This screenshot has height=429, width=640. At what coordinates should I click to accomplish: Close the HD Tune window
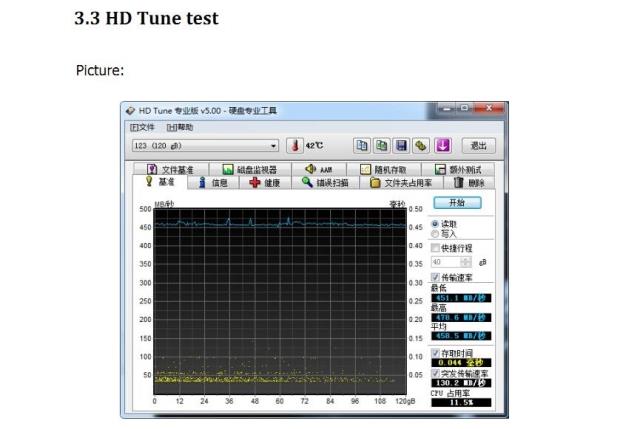[x=489, y=109]
